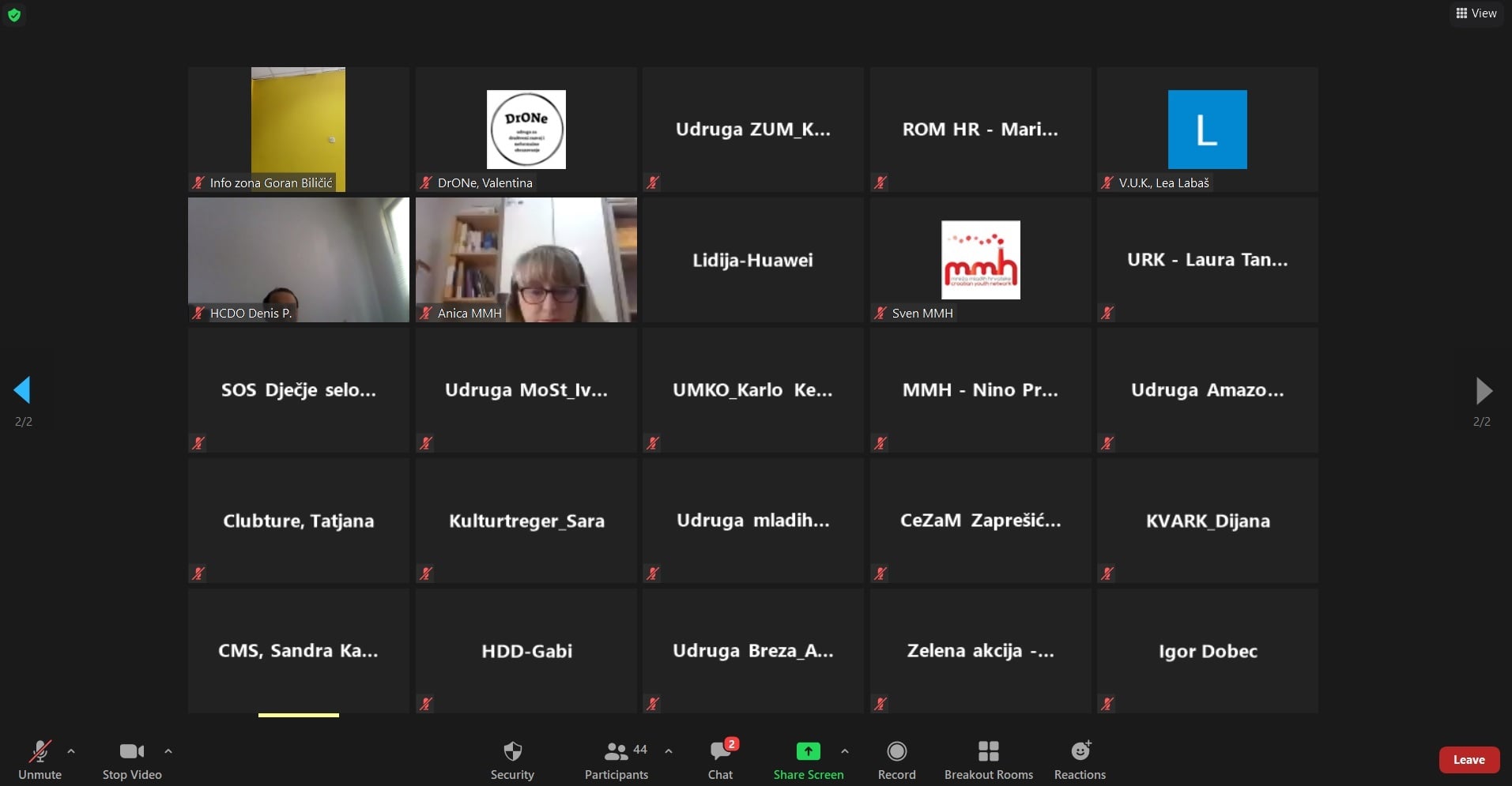Viewport: 1512px width, 786px height.
Task: Select the URK - Laura Tan... tile
Action: click(1208, 260)
